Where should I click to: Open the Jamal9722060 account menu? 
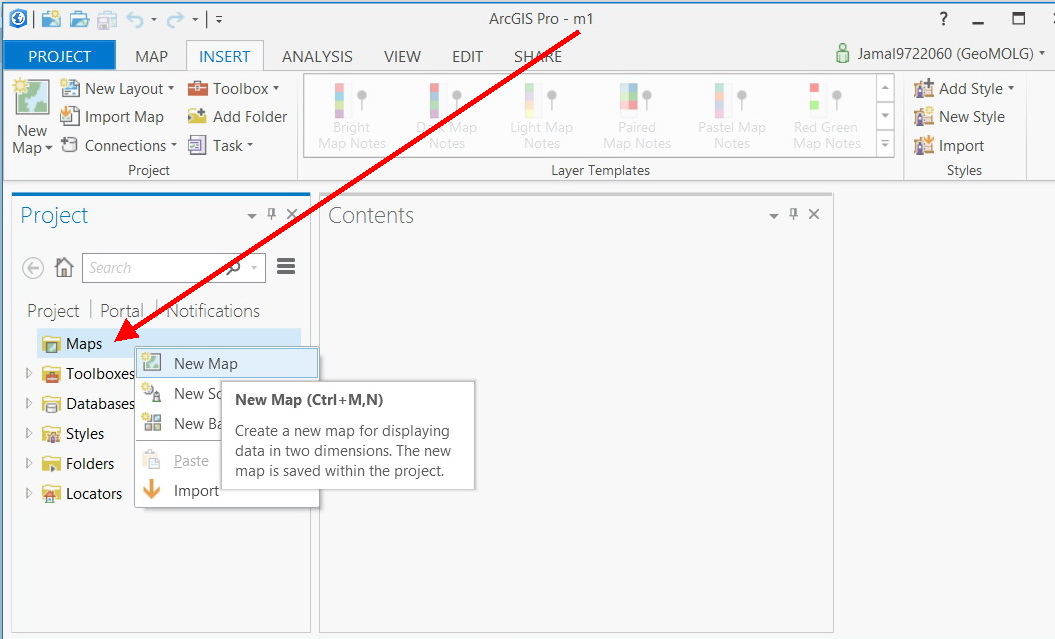[939, 54]
